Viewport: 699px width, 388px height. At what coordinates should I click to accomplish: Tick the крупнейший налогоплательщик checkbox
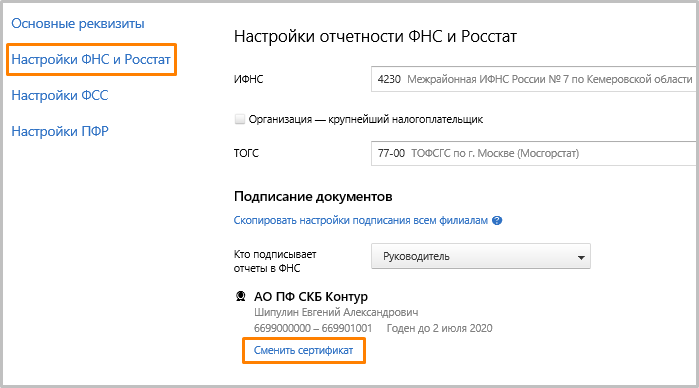(x=240, y=119)
